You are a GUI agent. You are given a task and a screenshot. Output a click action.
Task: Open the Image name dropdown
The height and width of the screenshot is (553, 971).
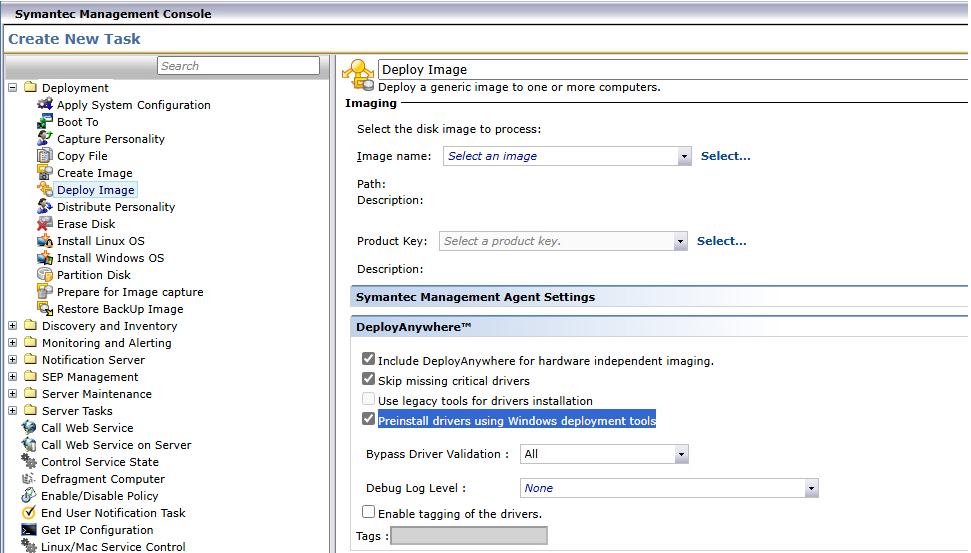click(683, 156)
